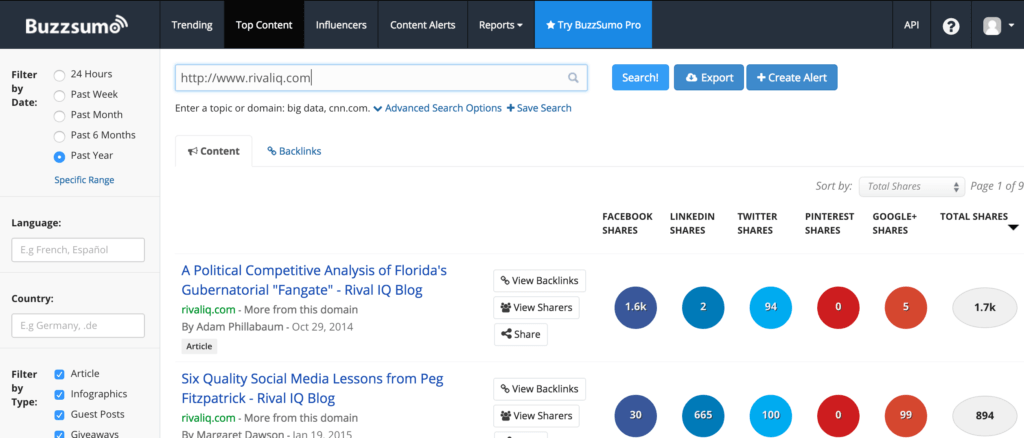Click the Pinterest shares 0 of Fangate article

[x=838, y=306]
